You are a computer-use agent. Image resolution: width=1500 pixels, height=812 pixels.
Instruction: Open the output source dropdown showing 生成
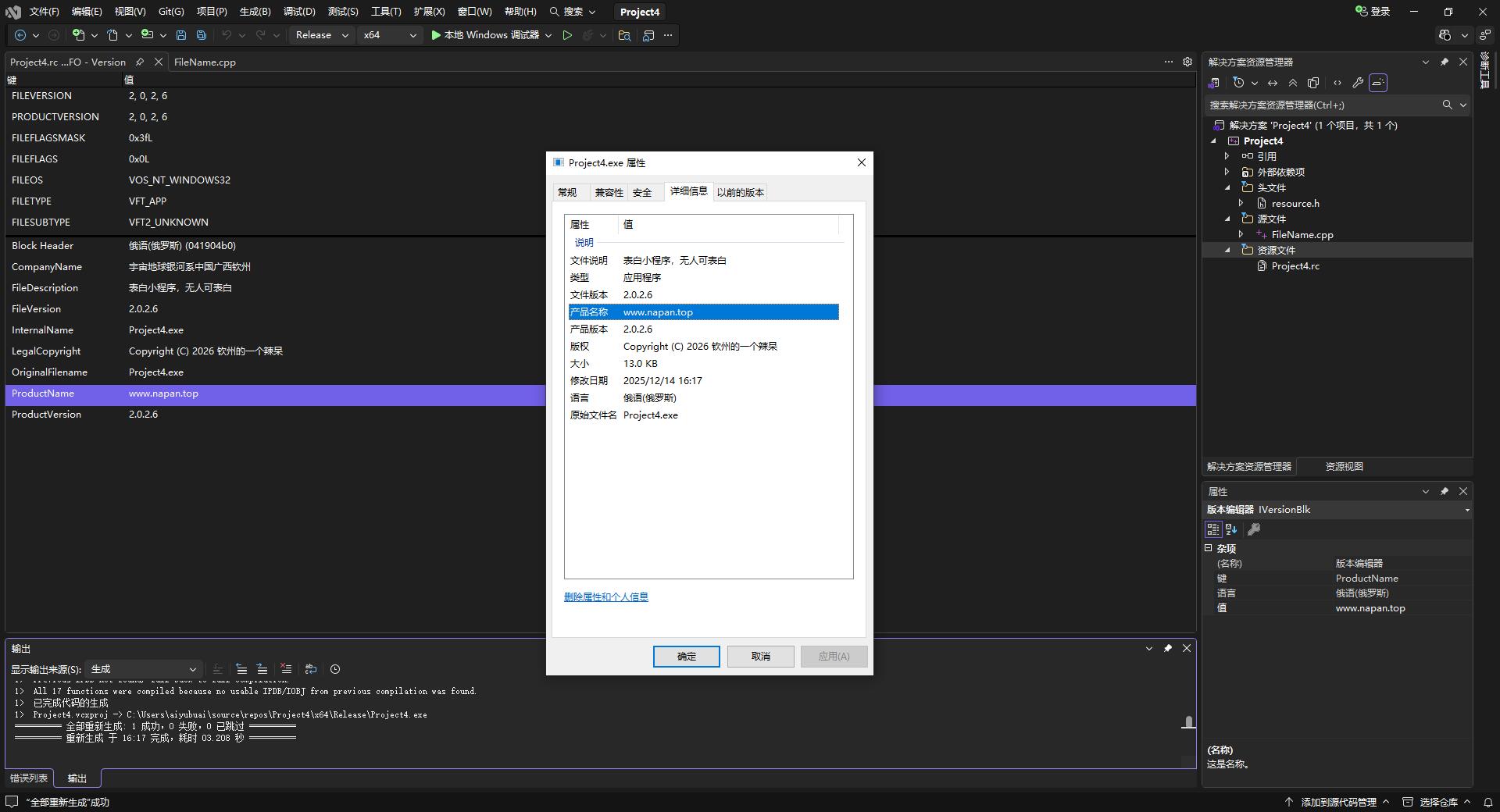point(143,669)
